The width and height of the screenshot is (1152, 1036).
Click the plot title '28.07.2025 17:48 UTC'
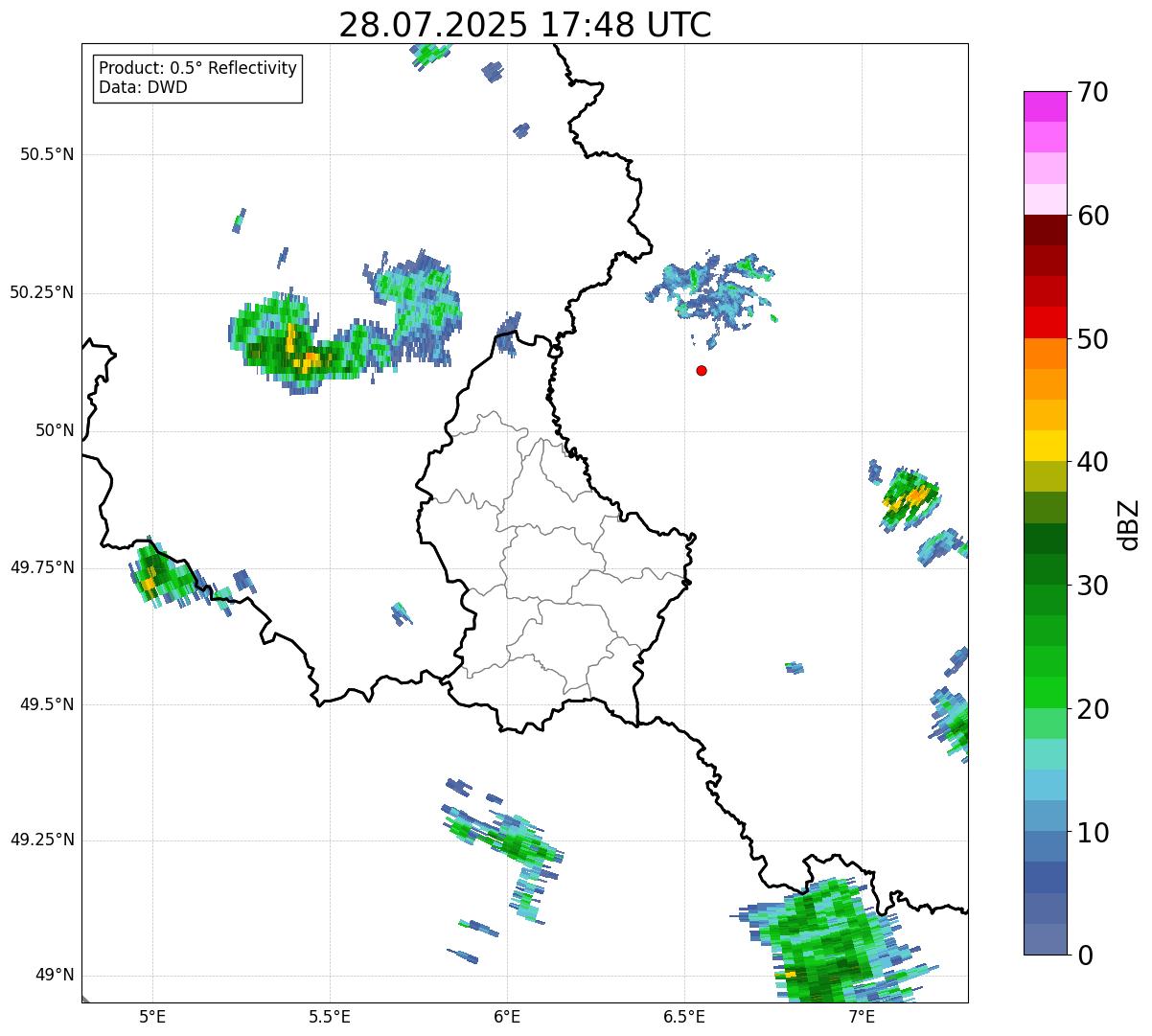tap(525, 25)
